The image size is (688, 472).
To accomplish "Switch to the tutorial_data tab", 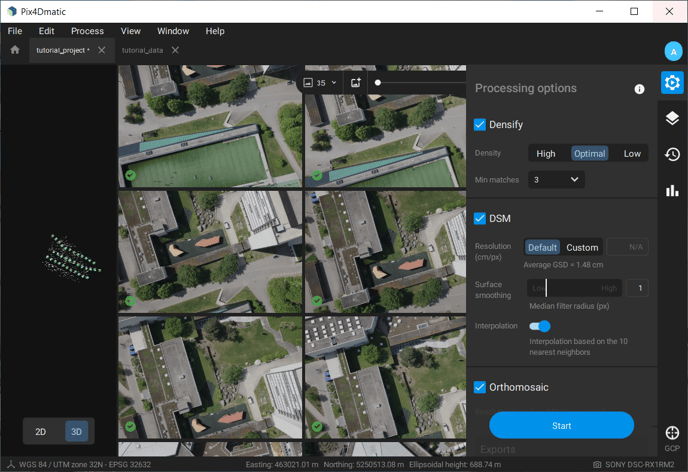I will 142,50.
